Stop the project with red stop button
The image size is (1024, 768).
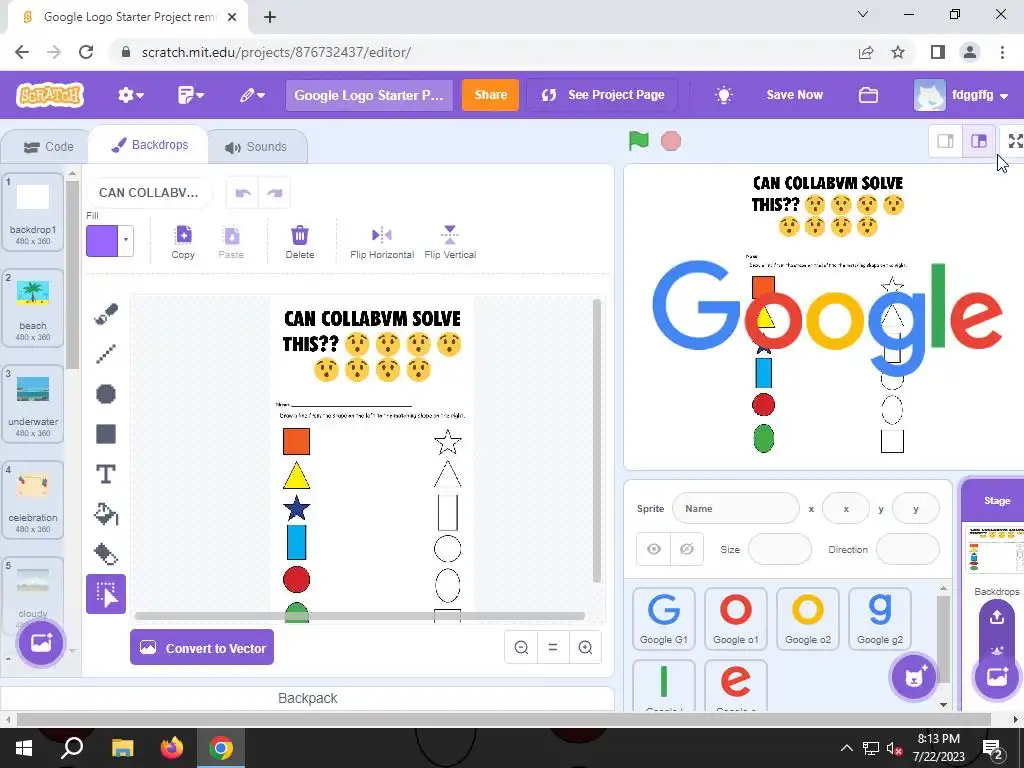point(671,141)
